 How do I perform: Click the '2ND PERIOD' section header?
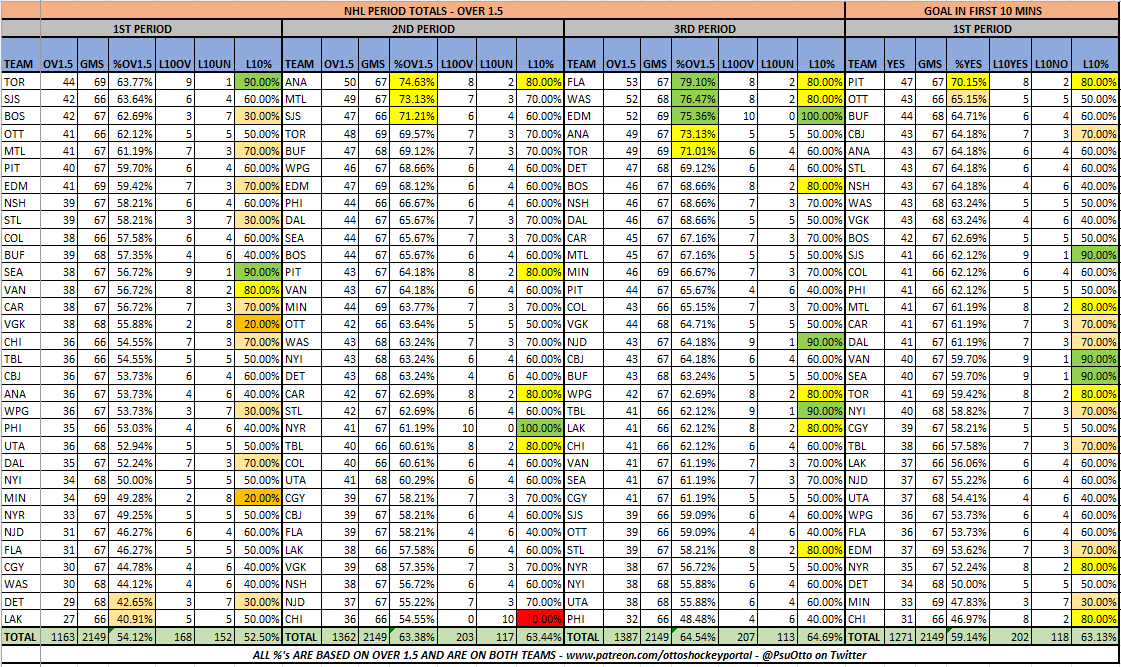click(423, 29)
